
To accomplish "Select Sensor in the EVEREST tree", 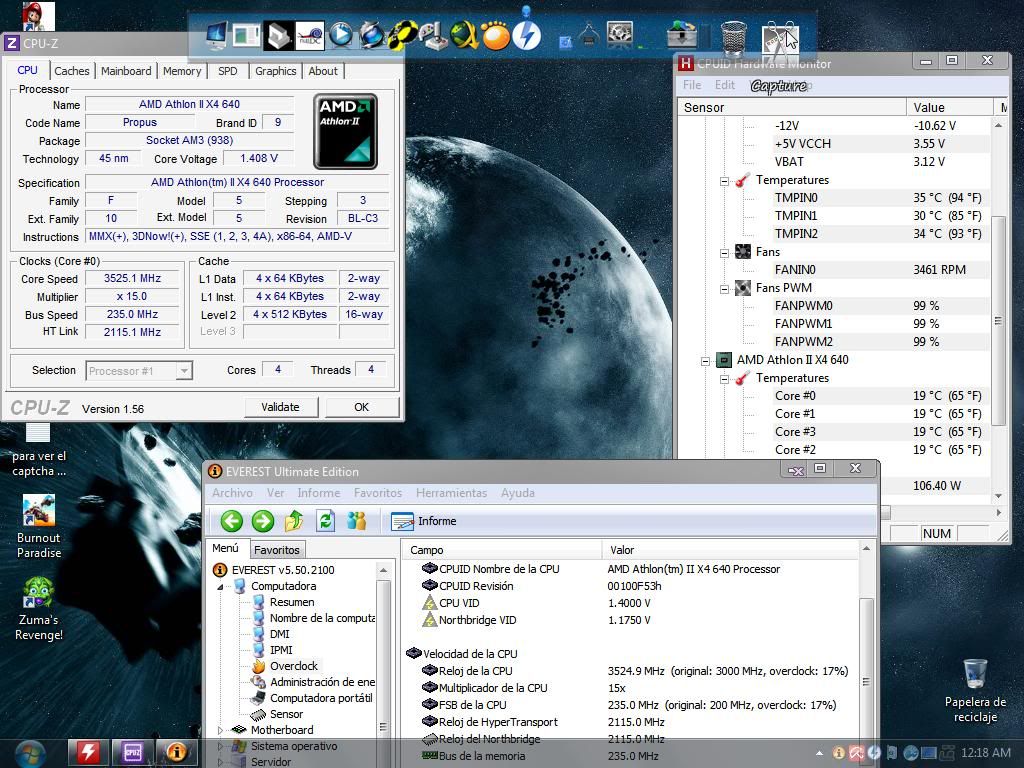I will 286,714.
